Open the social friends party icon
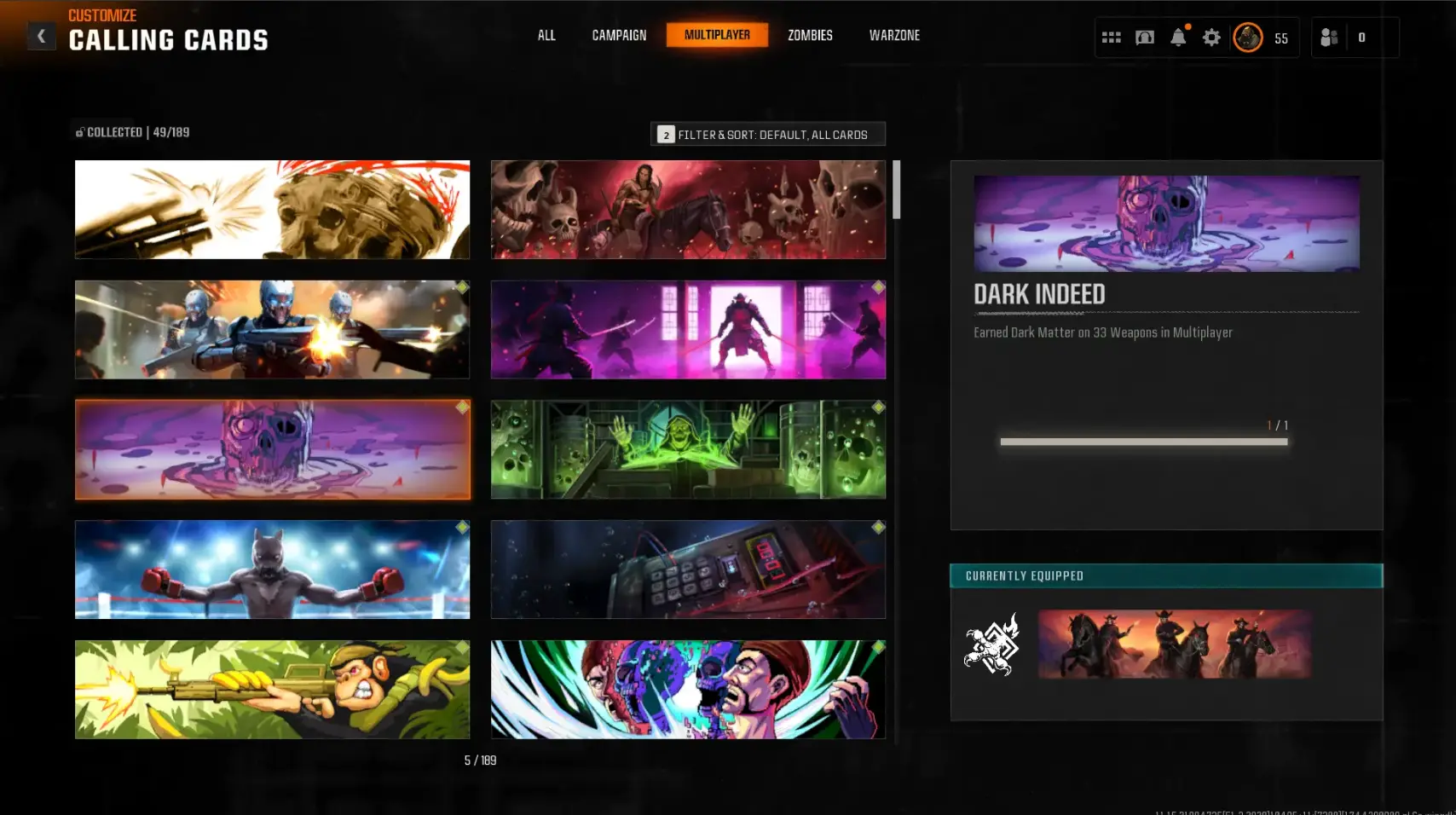Viewport: 1456px width, 815px height. 1329,38
